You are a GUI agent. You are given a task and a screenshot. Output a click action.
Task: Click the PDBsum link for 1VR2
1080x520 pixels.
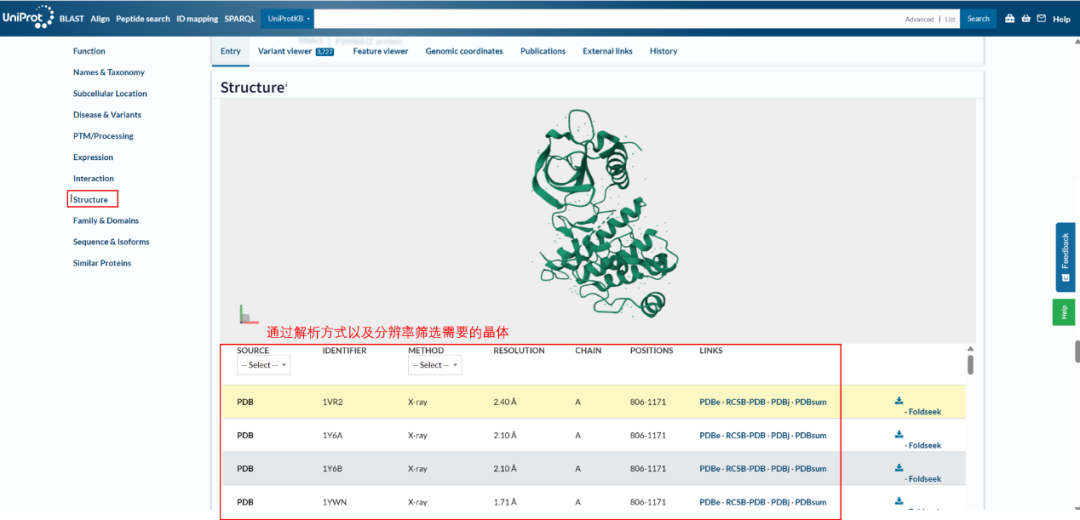pyautogui.click(x=811, y=402)
